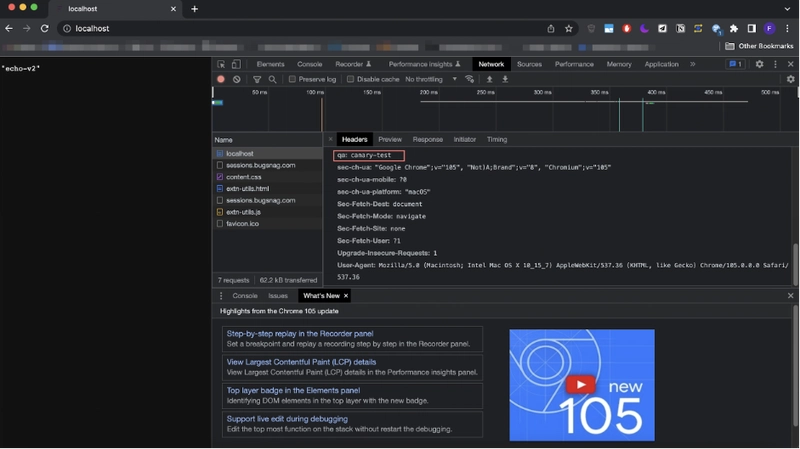Select the extn-utils.html request

[267, 189]
